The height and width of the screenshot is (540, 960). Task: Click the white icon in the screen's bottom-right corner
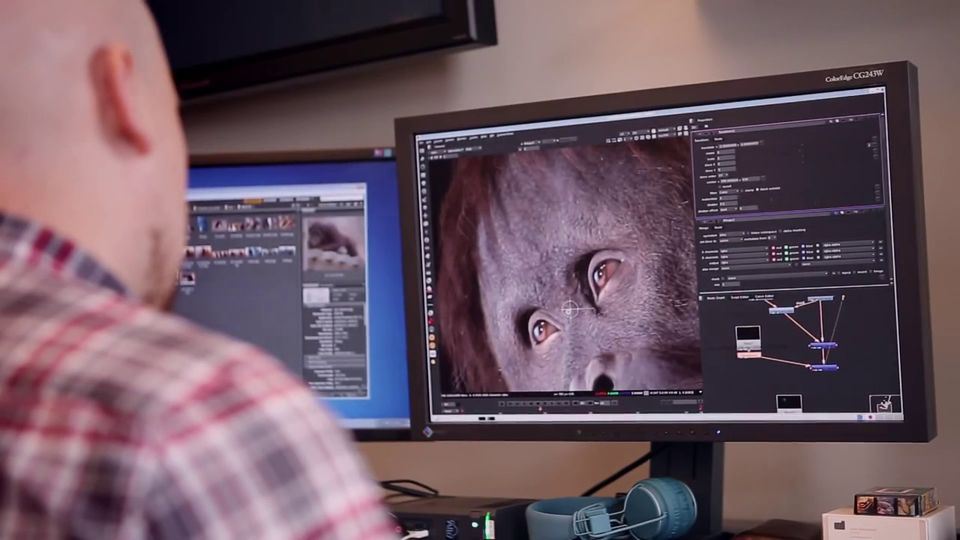tap(885, 404)
